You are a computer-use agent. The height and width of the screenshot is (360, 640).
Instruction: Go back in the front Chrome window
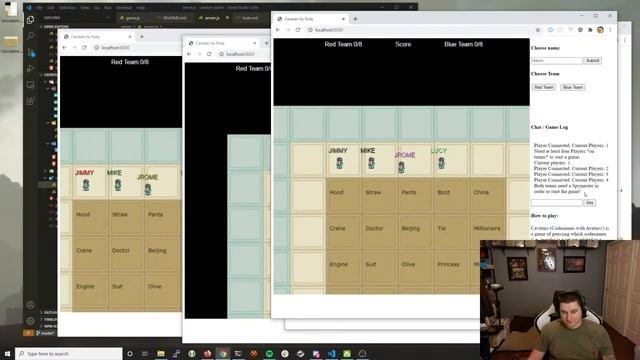278,30
